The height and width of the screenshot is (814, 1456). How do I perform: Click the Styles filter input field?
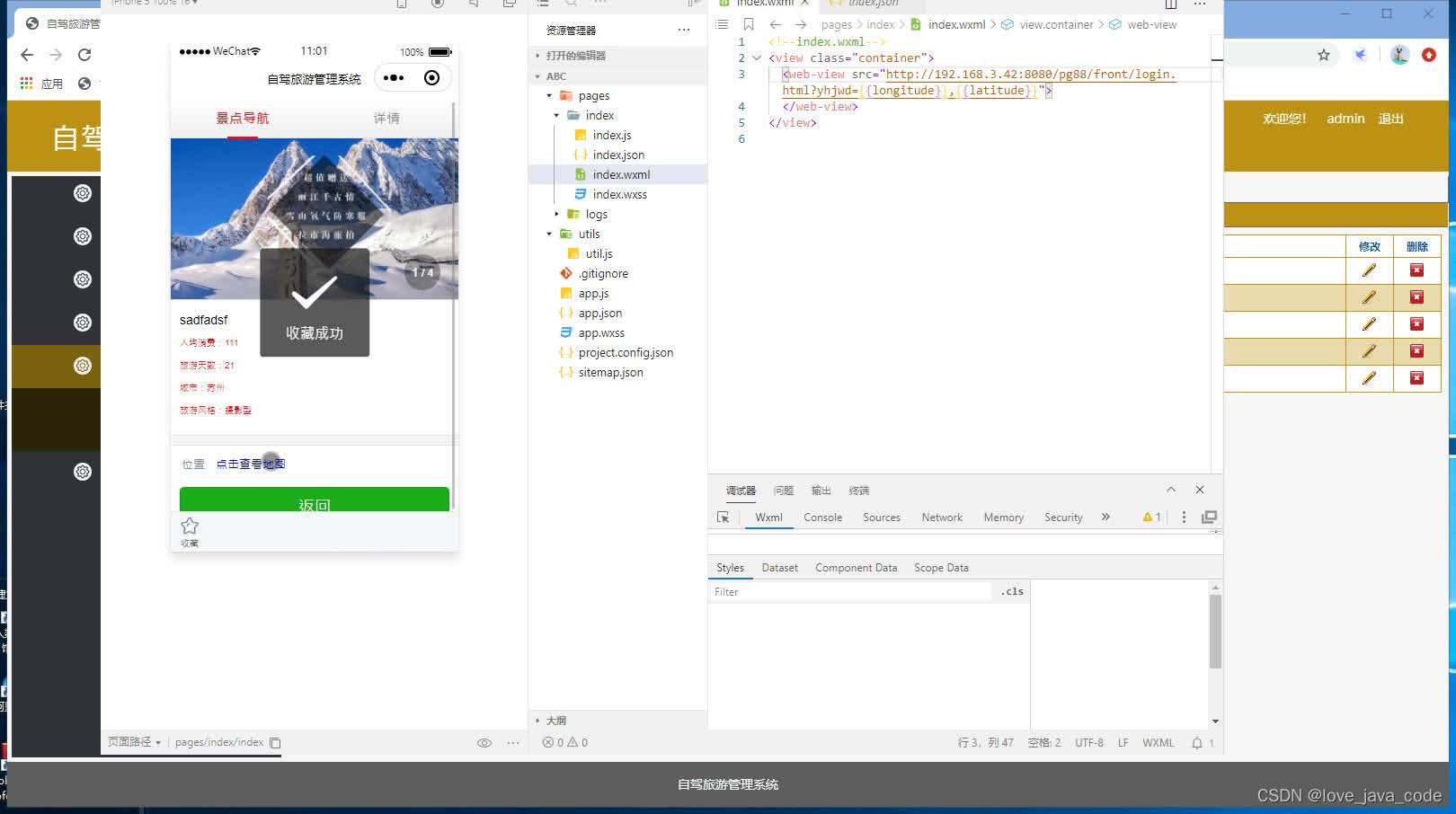(851, 592)
